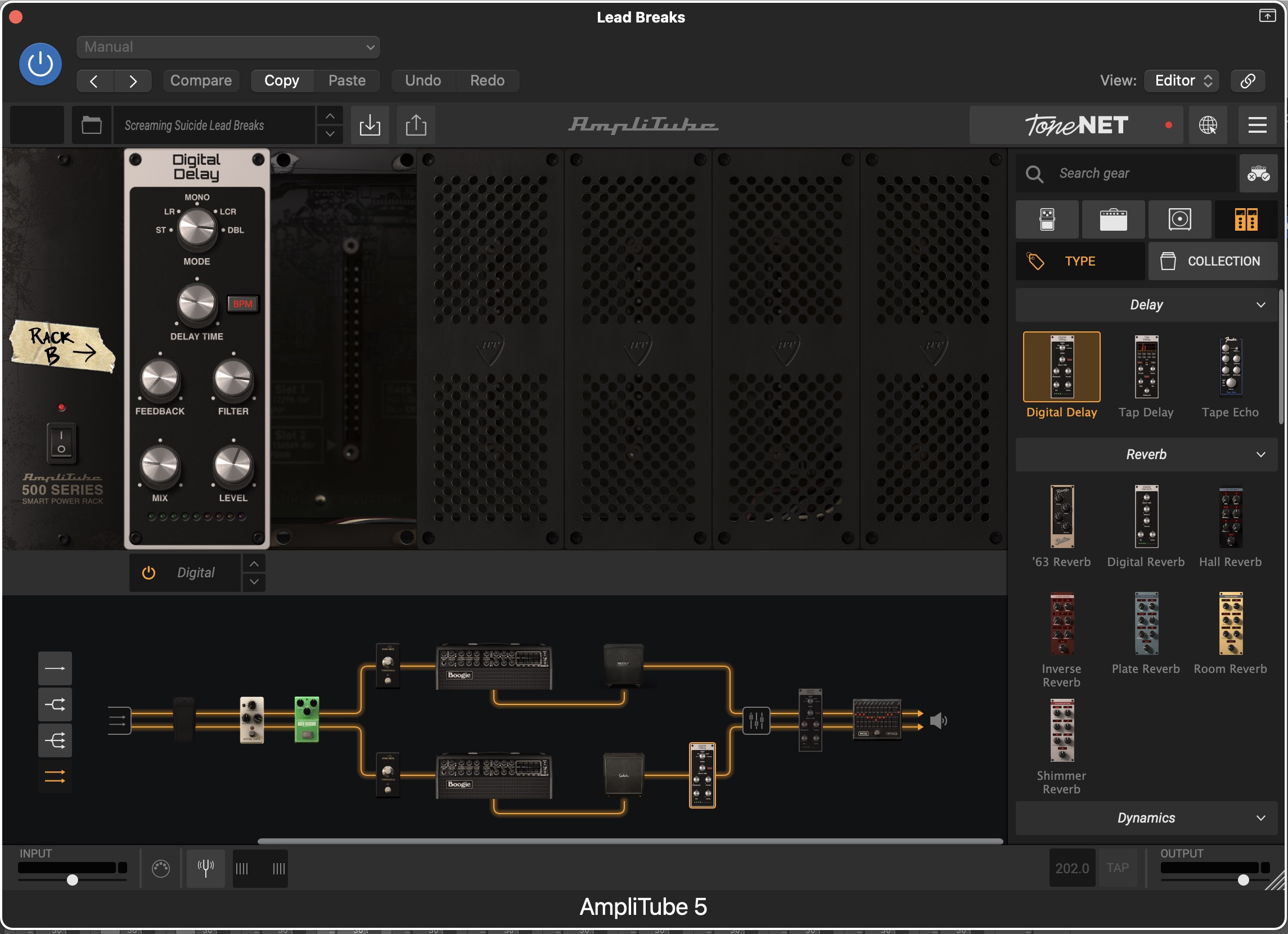Viewport: 1288px width, 934px height.
Task: Click the MIX knob
Action: click(160, 465)
